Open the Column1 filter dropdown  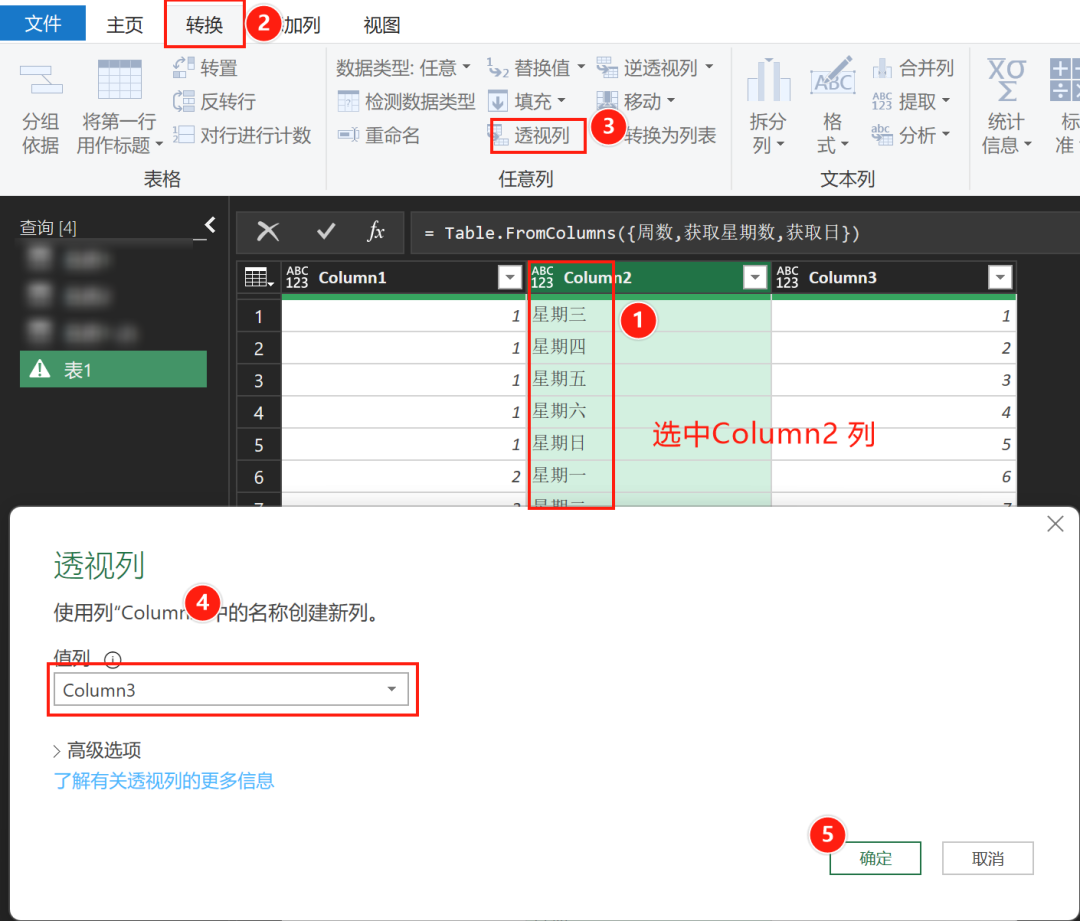[508, 278]
